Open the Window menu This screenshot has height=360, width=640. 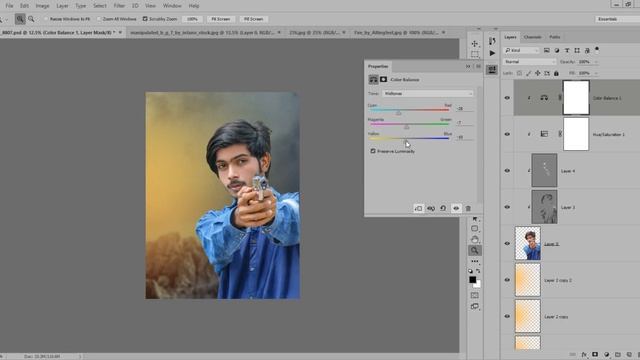click(x=172, y=6)
